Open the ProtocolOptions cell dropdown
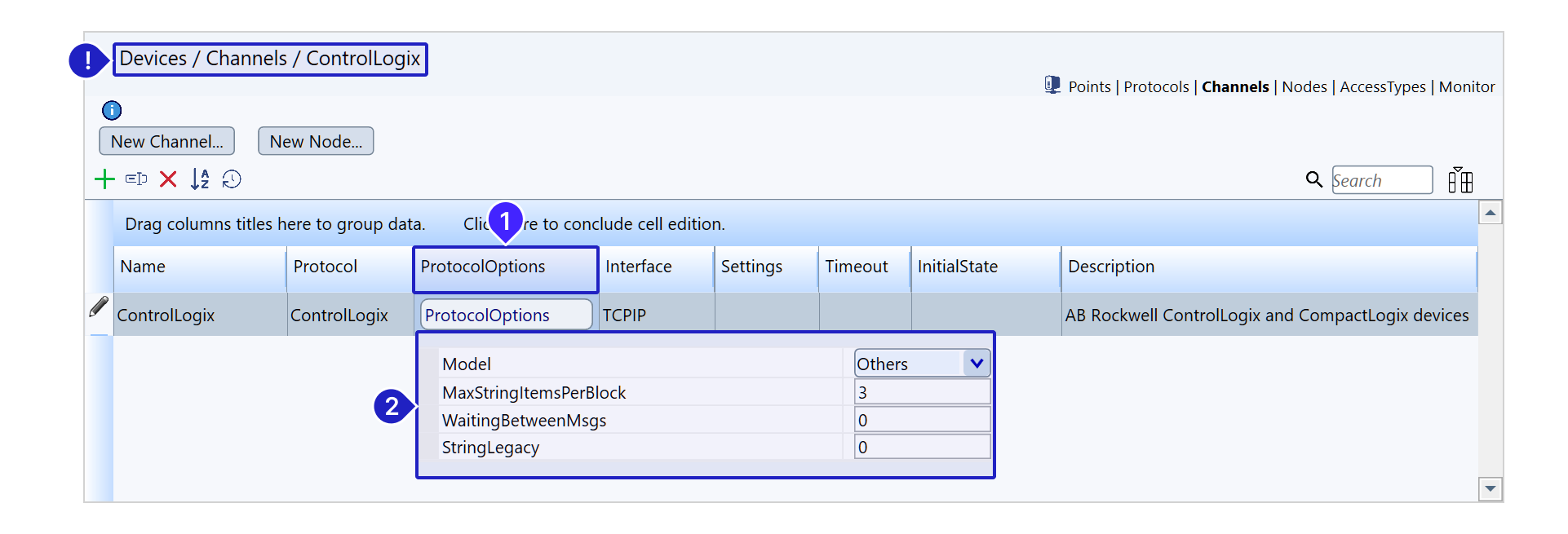Screen dimensions: 1568x534 [x=506, y=315]
